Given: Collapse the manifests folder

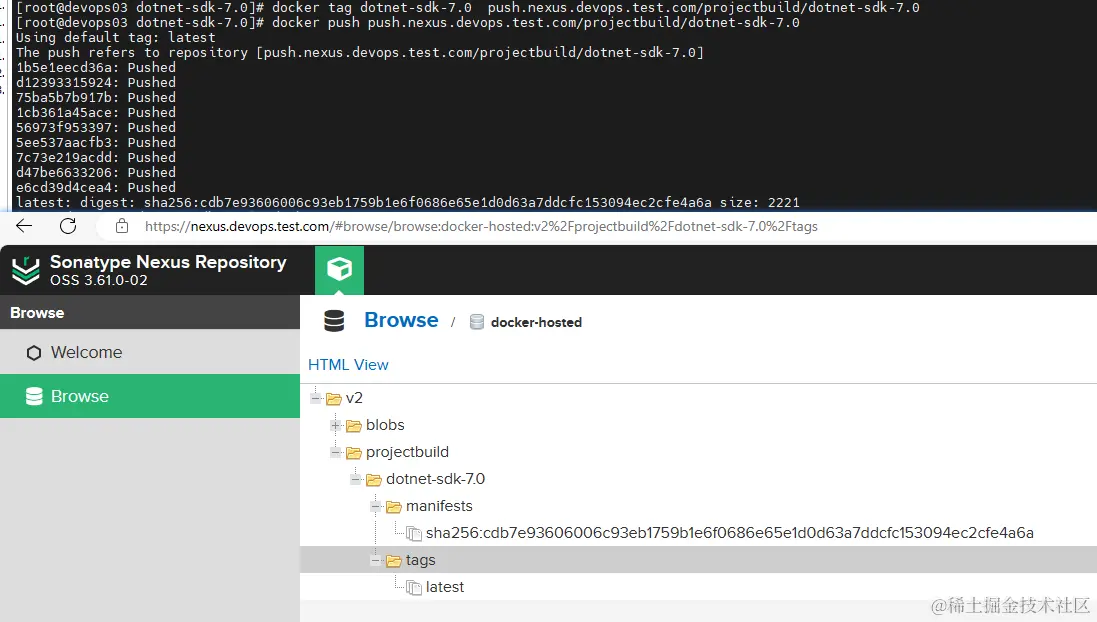Looking at the screenshot, I should pyautogui.click(x=375, y=506).
